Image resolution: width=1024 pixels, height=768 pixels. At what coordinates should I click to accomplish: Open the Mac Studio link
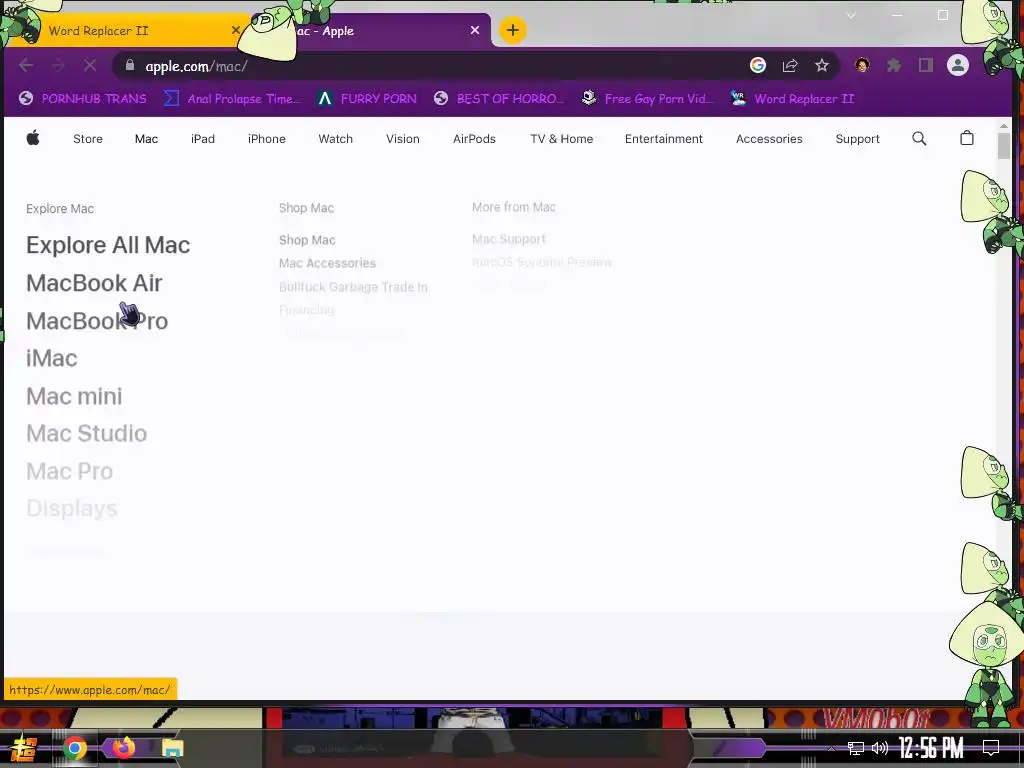pos(86,434)
